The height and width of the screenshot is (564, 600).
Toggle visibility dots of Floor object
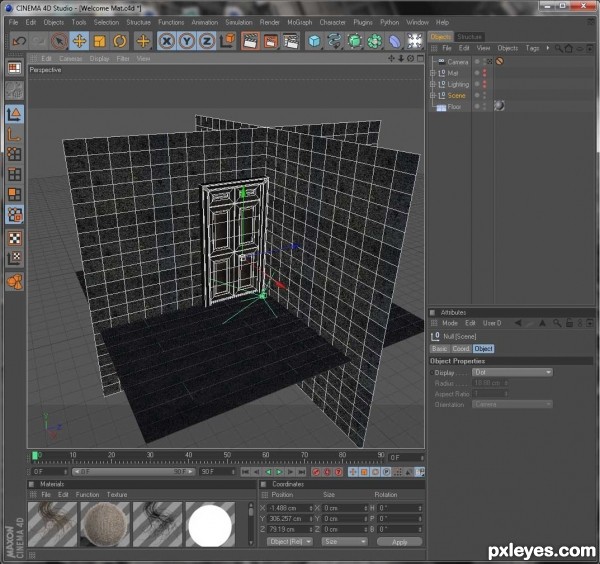point(484,106)
